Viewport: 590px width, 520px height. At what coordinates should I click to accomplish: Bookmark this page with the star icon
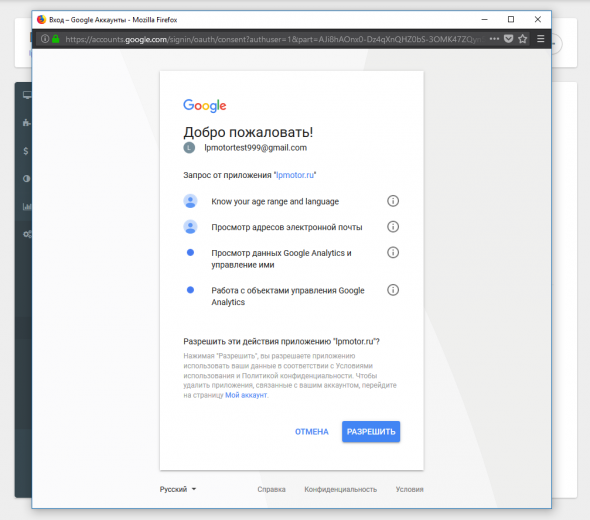(522, 39)
